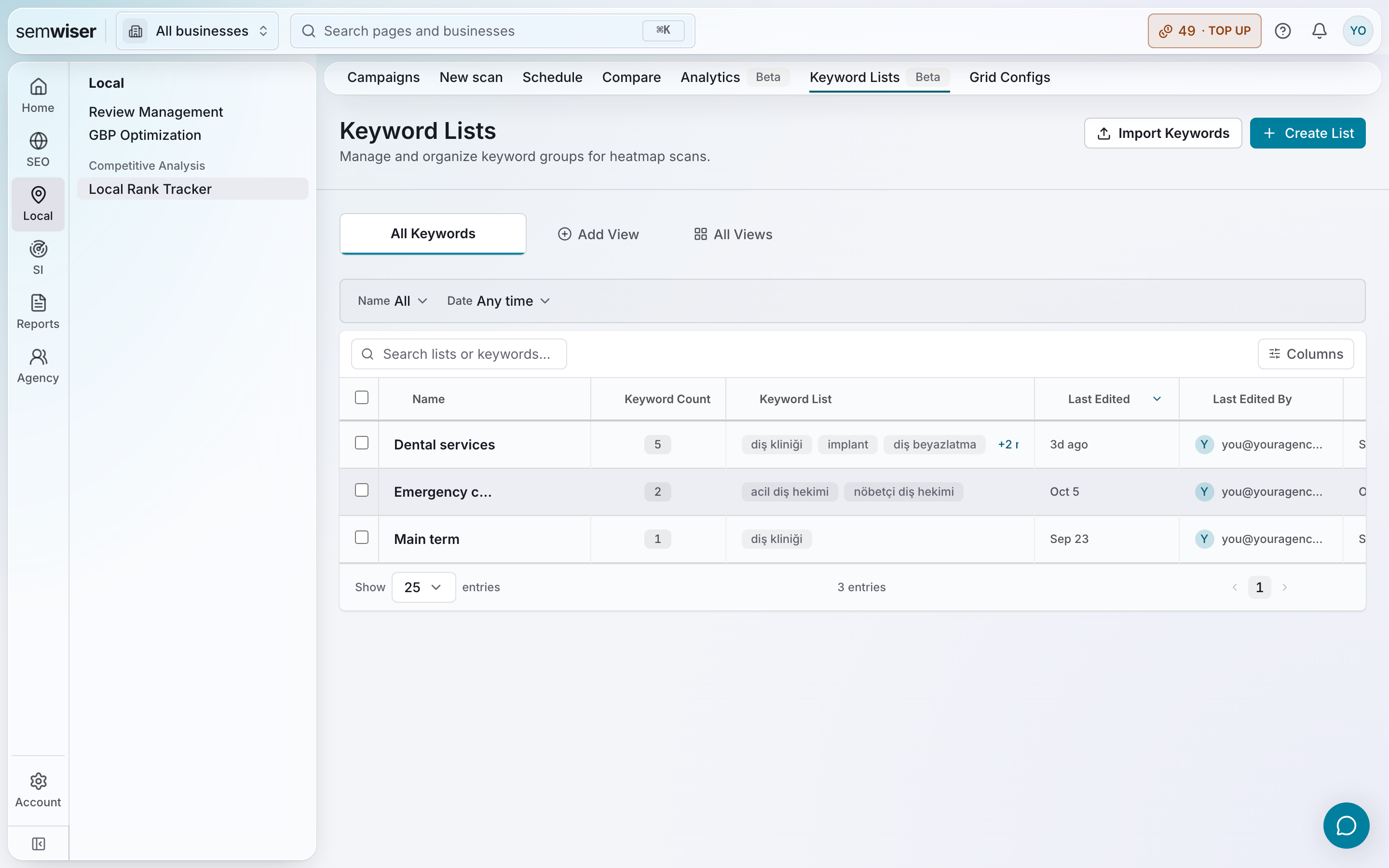The height and width of the screenshot is (868, 1389).
Task: Open the Columns chooser
Action: [x=1306, y=354]
